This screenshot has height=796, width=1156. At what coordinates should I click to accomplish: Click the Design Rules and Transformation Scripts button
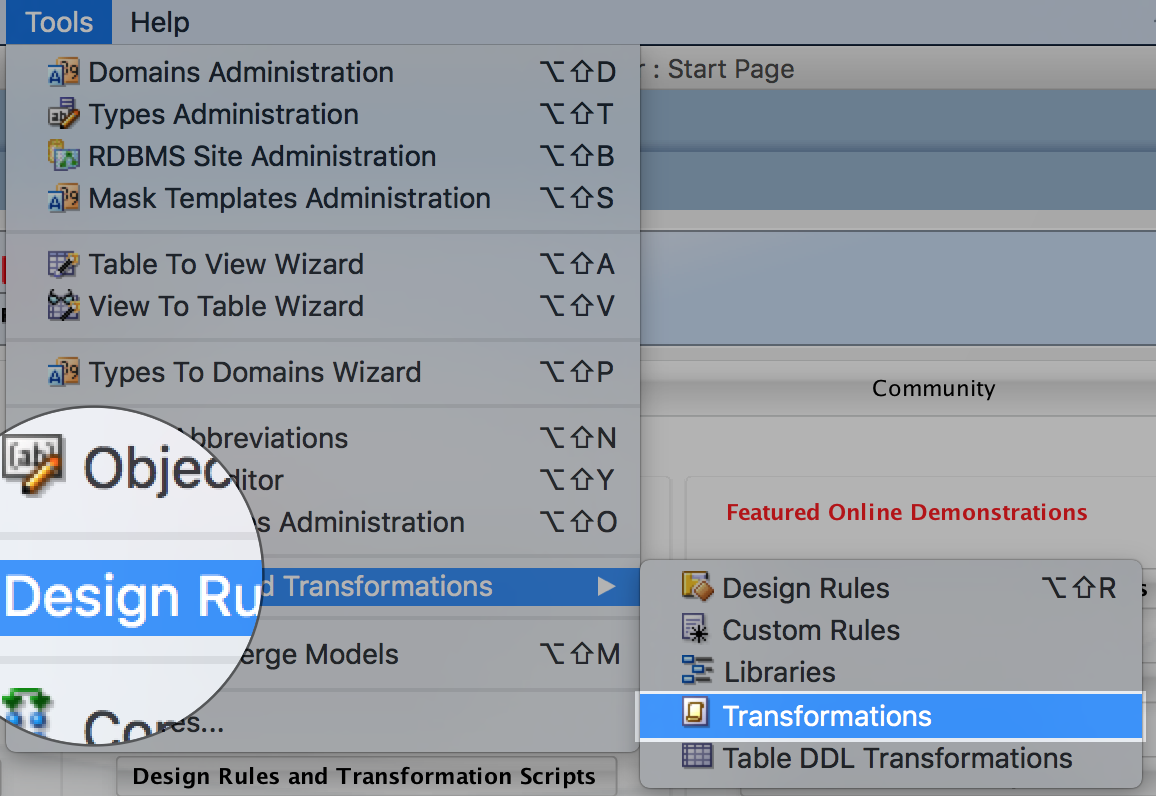pos(366,776)
